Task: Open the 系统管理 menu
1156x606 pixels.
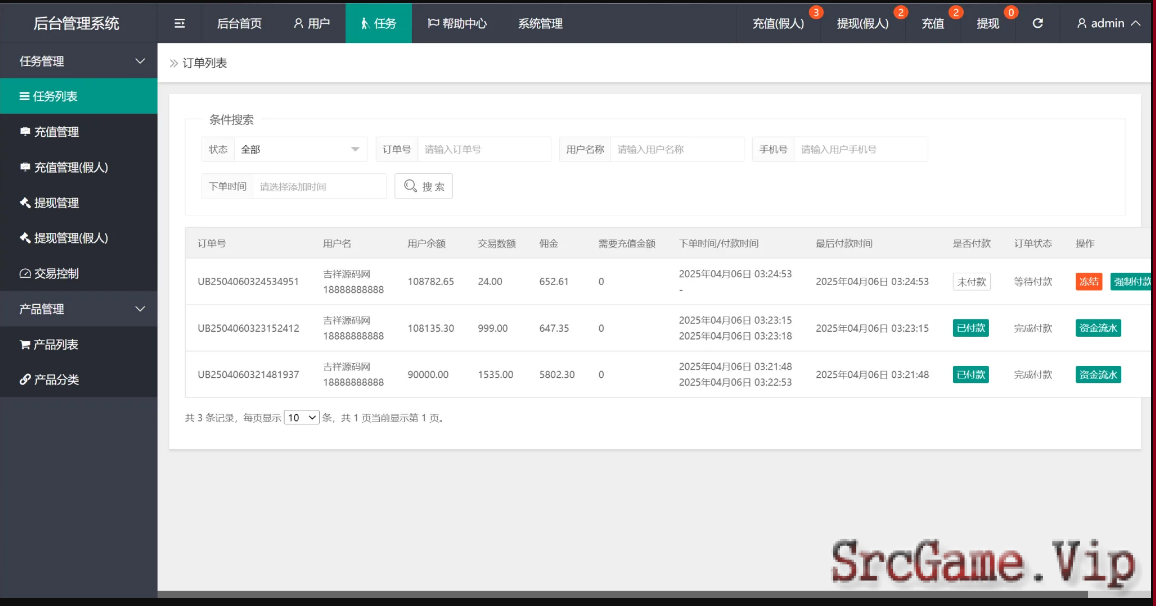Action: pyautogui.click(x=540, y=24)
